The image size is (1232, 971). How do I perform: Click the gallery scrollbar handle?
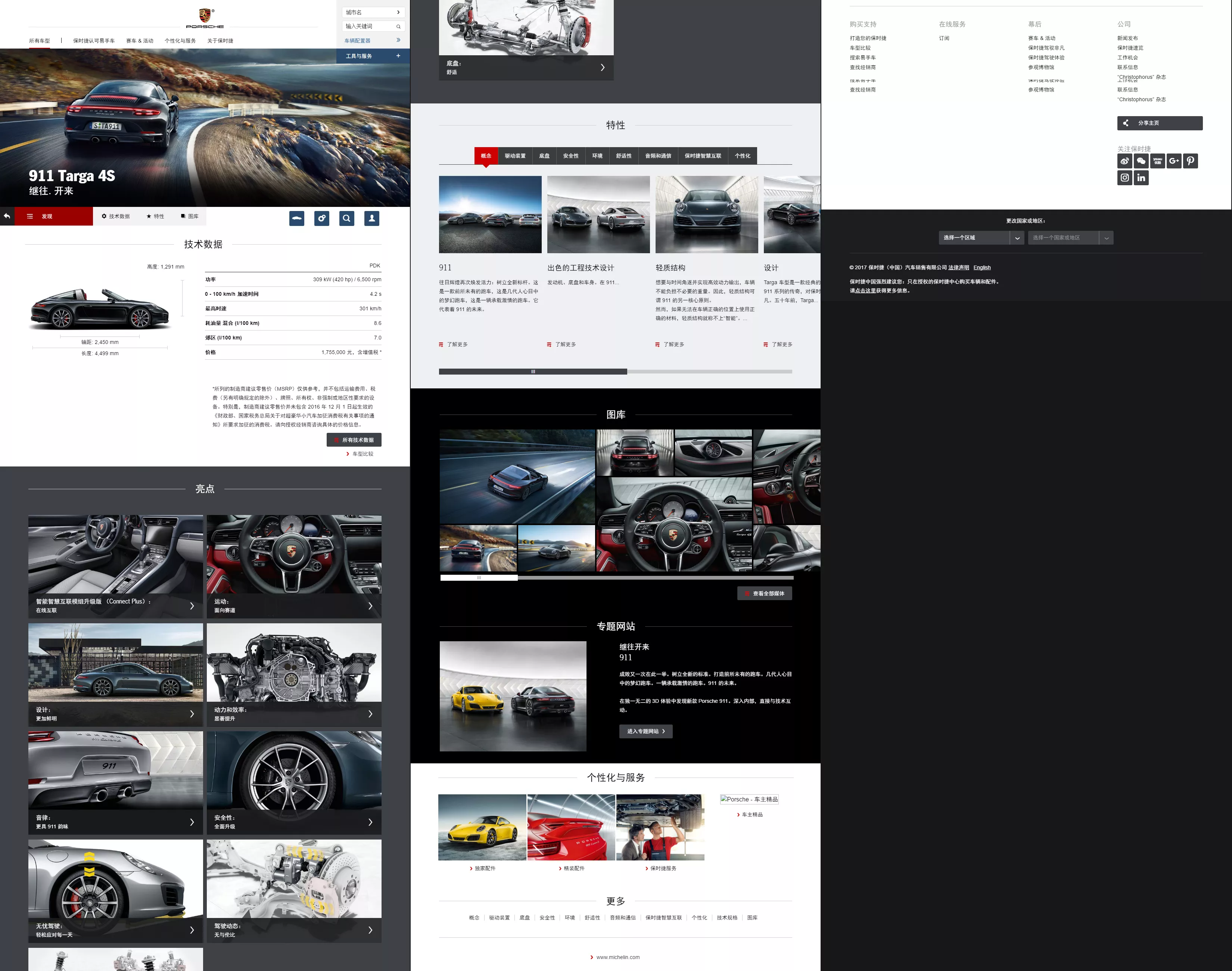click(479, 578)
